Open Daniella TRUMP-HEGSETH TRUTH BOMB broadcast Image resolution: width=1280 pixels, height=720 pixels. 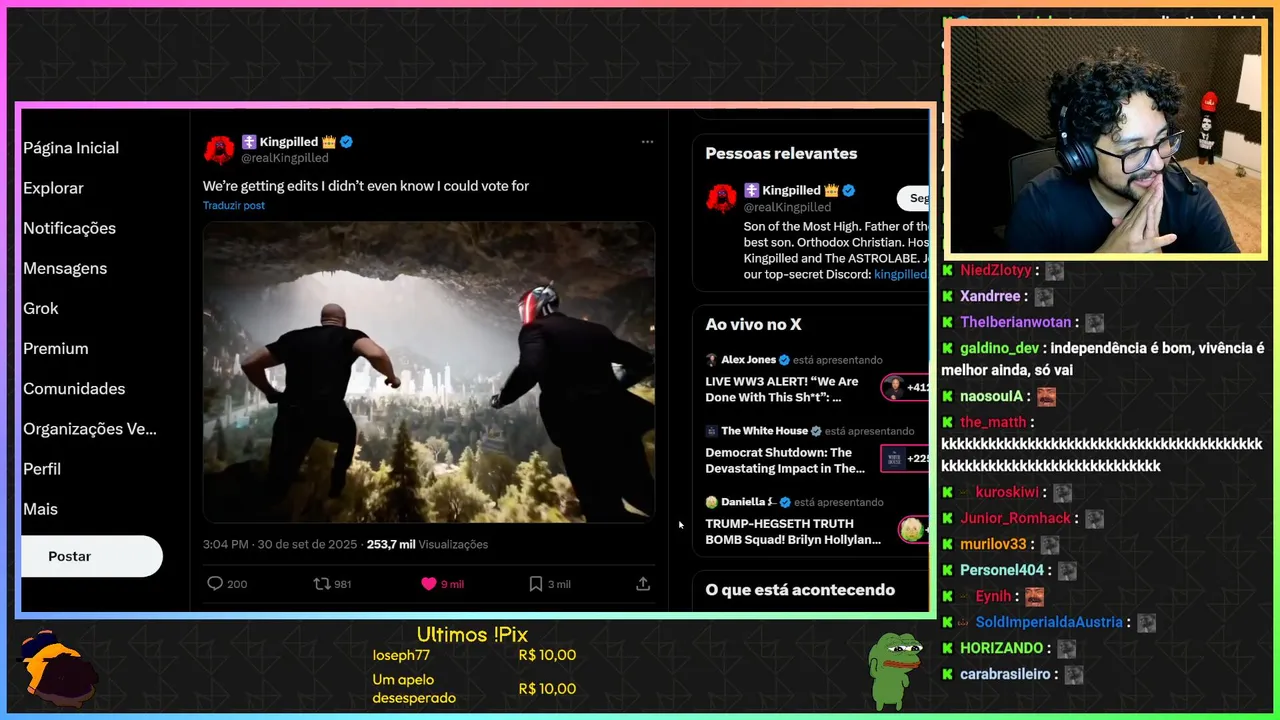(x=793, y=531)
